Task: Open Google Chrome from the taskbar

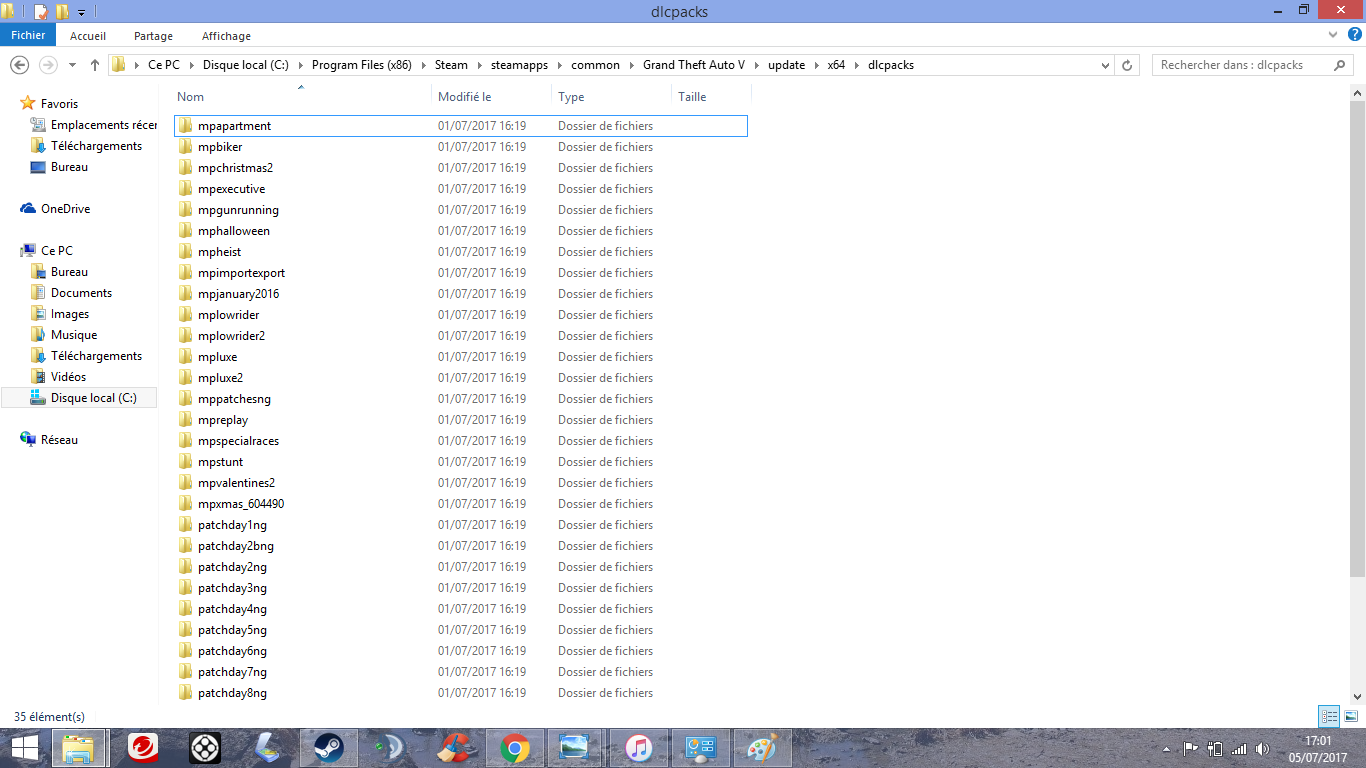Action: click(515, 748)
